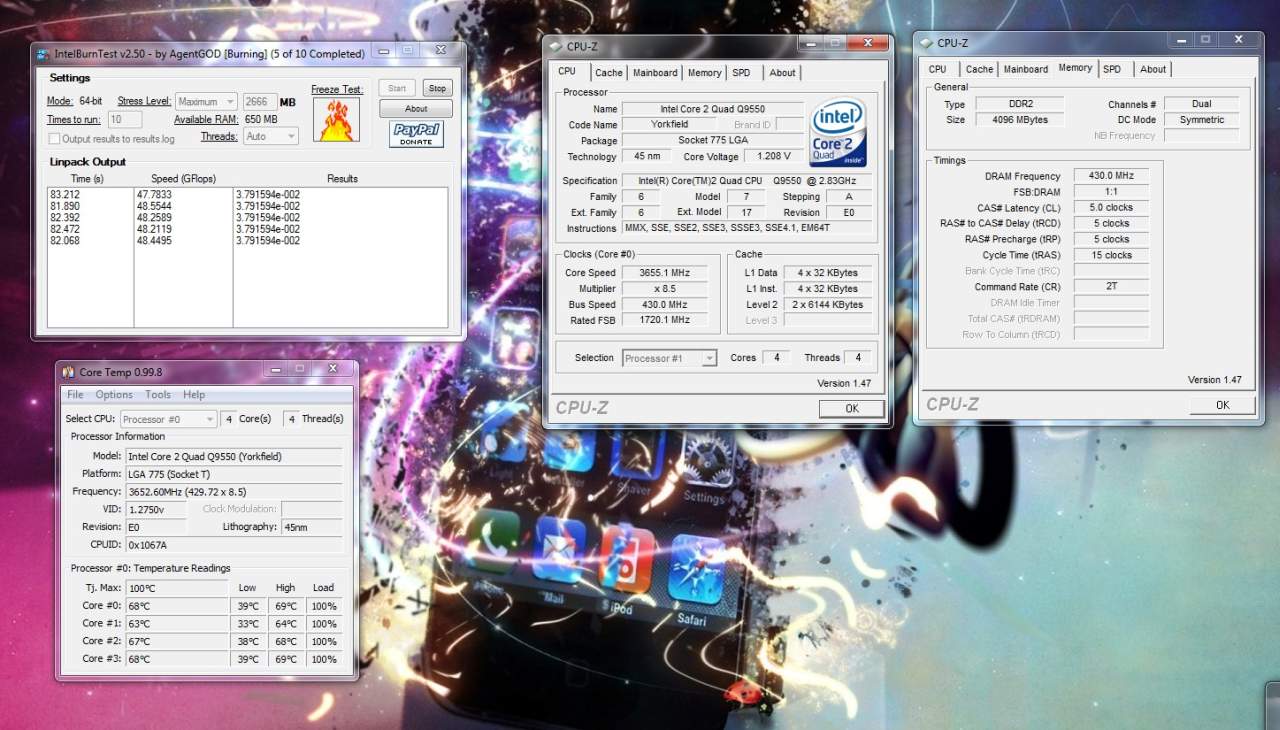Click the Intel Core 2 Quad logo

pos(837,132)
